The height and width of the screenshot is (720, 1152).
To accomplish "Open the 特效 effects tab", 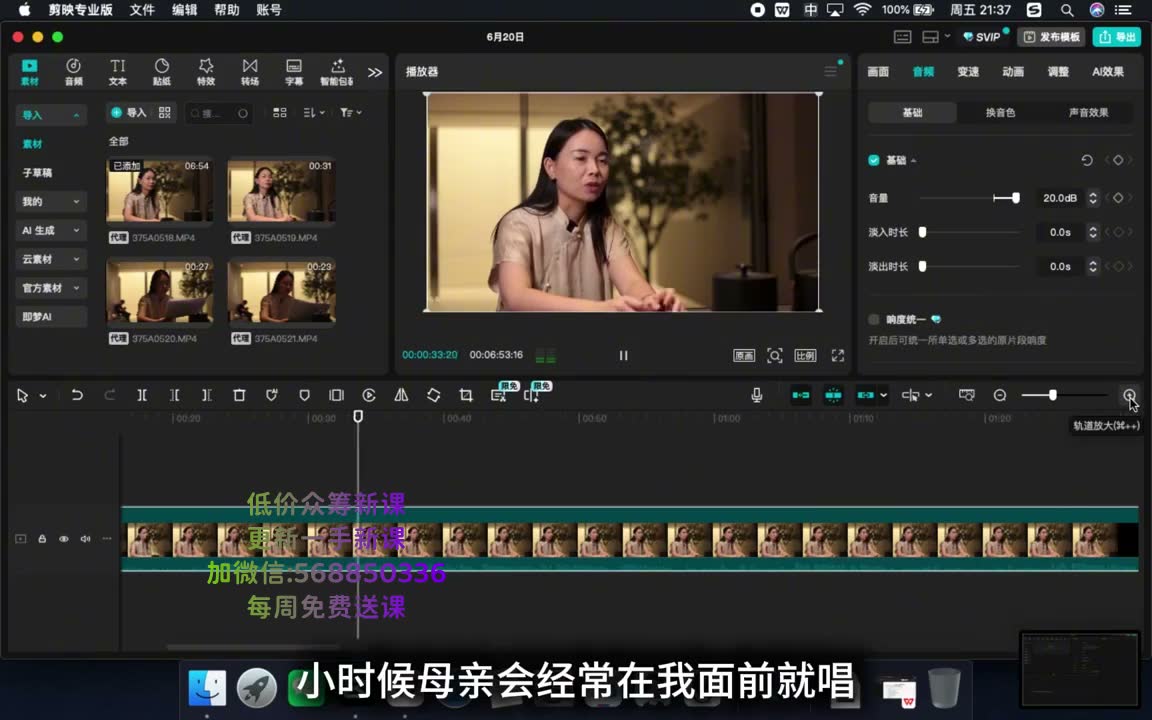I will (206, 72).
